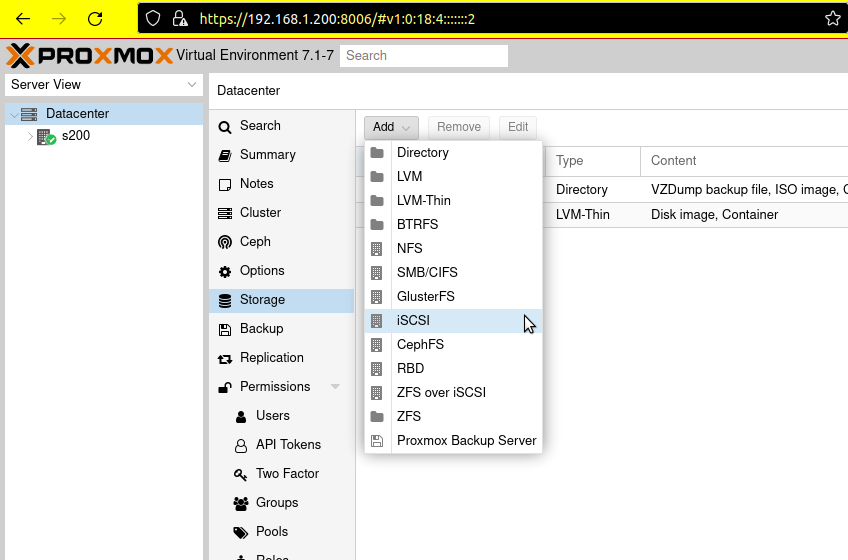Click the browser forward arrow
The width and height of the screenshot is (848, 560).
tap(59, 19)
